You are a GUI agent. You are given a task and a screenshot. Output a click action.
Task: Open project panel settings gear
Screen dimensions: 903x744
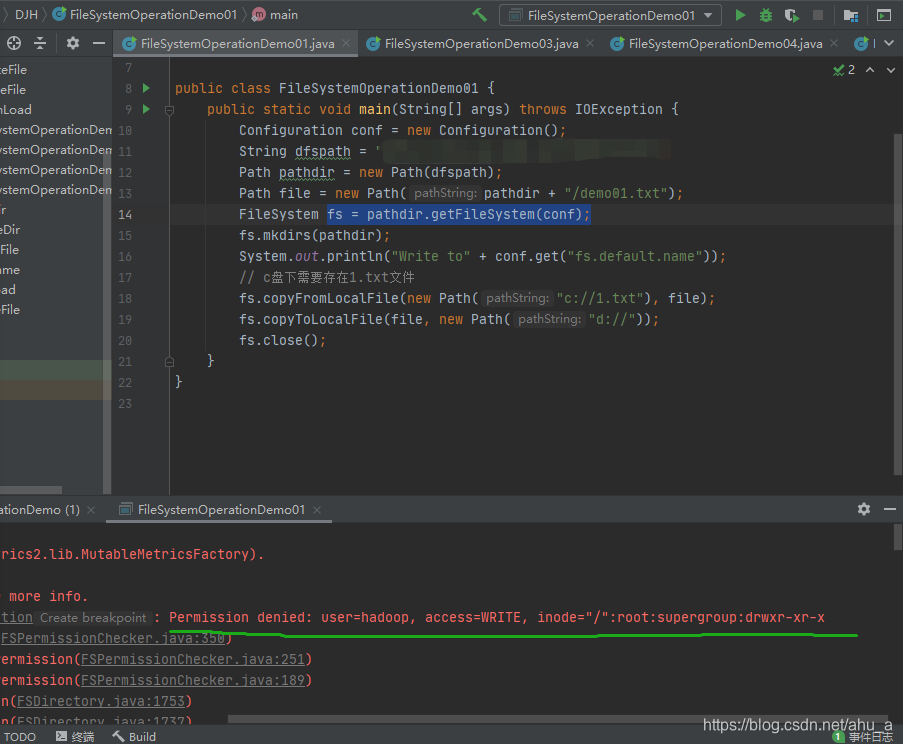[73, 43]
